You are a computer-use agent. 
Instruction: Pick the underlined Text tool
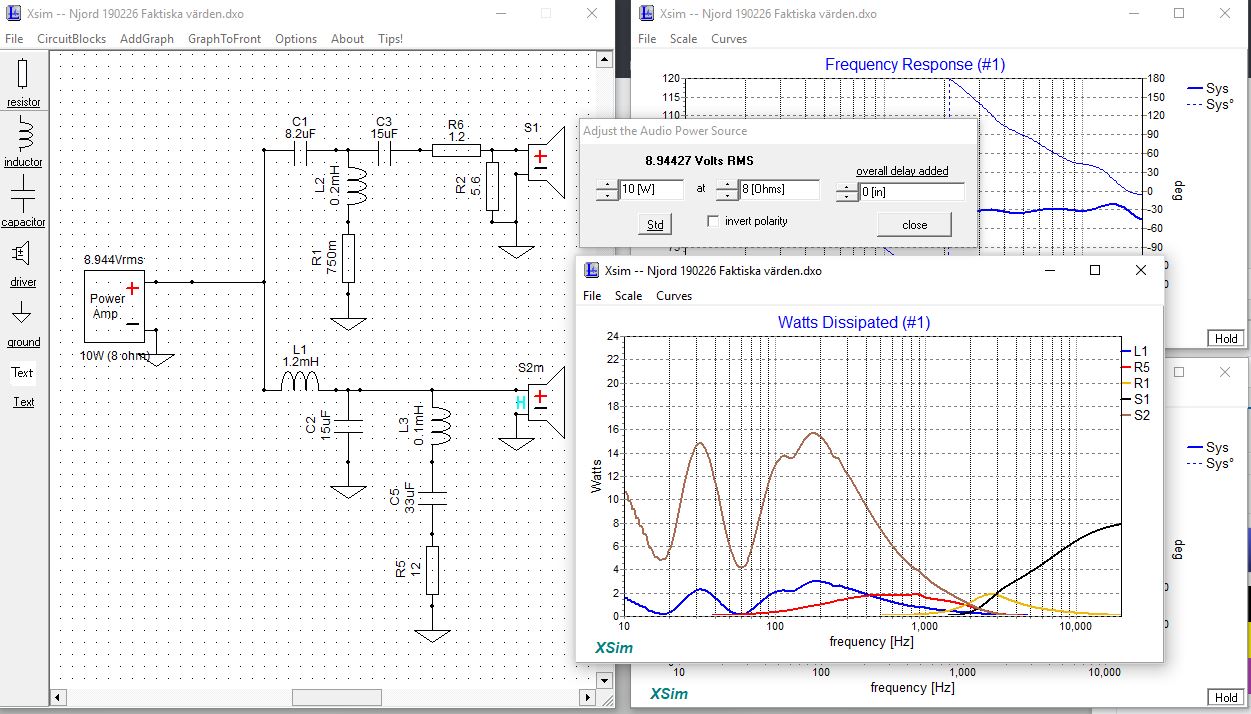[23, 402]
